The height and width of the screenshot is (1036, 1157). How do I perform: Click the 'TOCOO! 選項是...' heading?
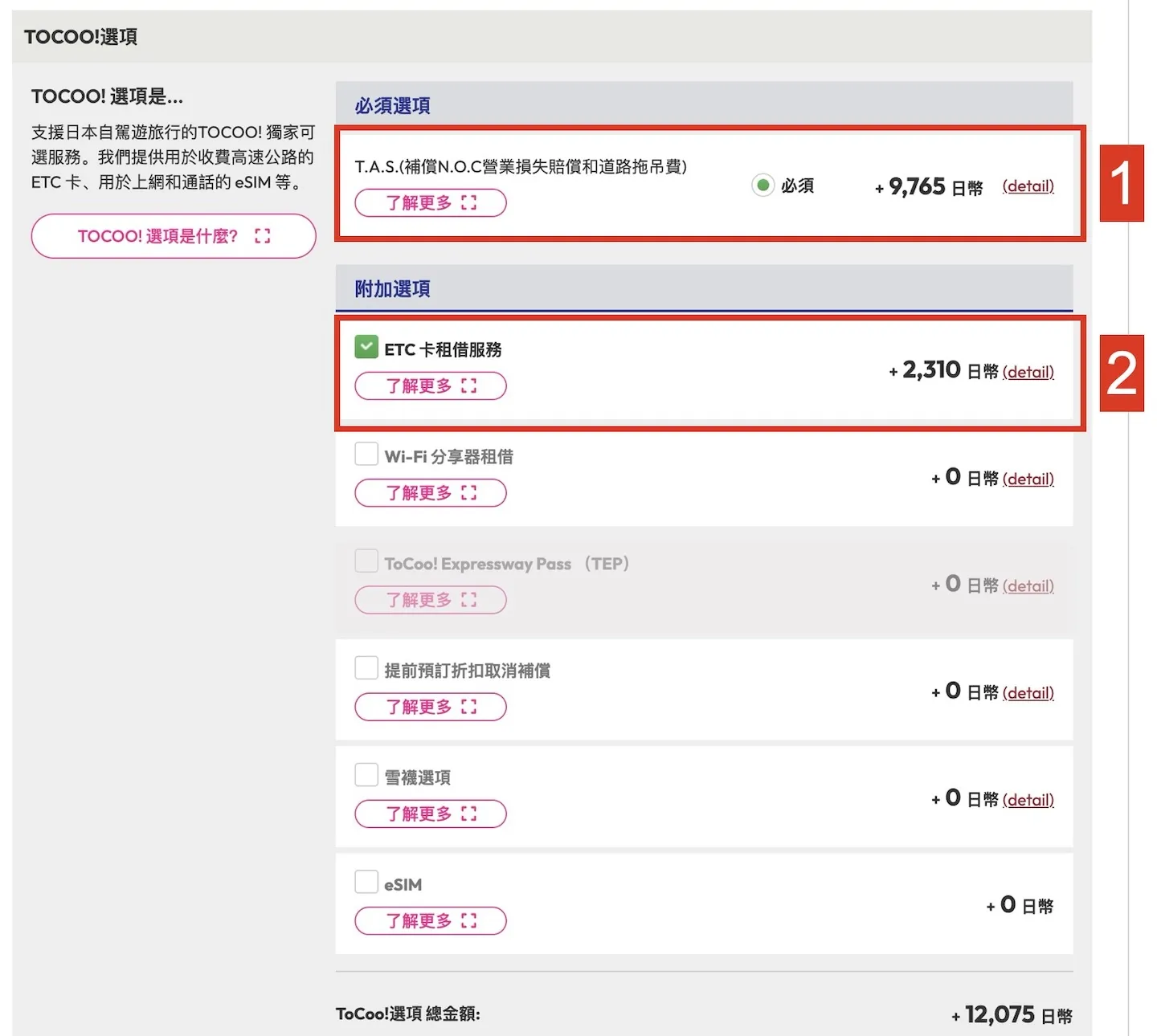[x=107, y=96]
